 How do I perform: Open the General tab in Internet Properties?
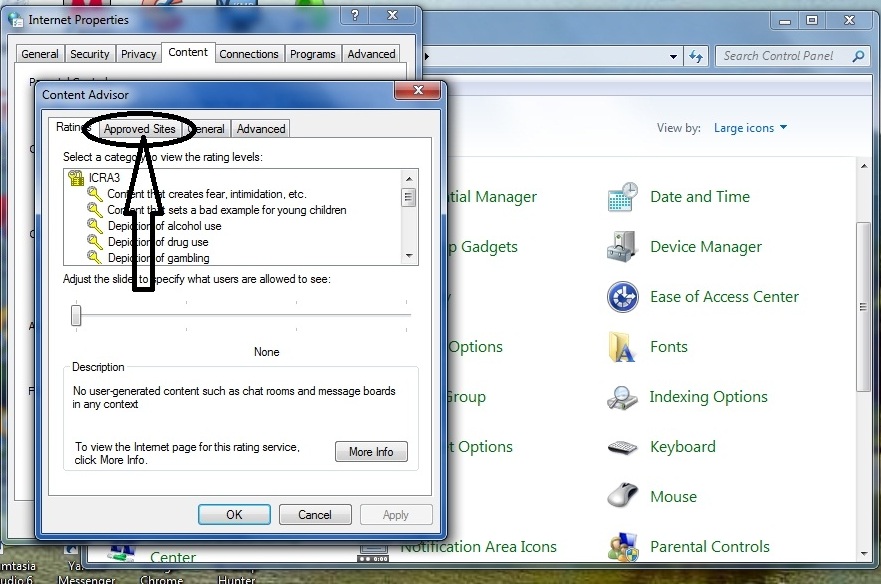pos(39,54)
